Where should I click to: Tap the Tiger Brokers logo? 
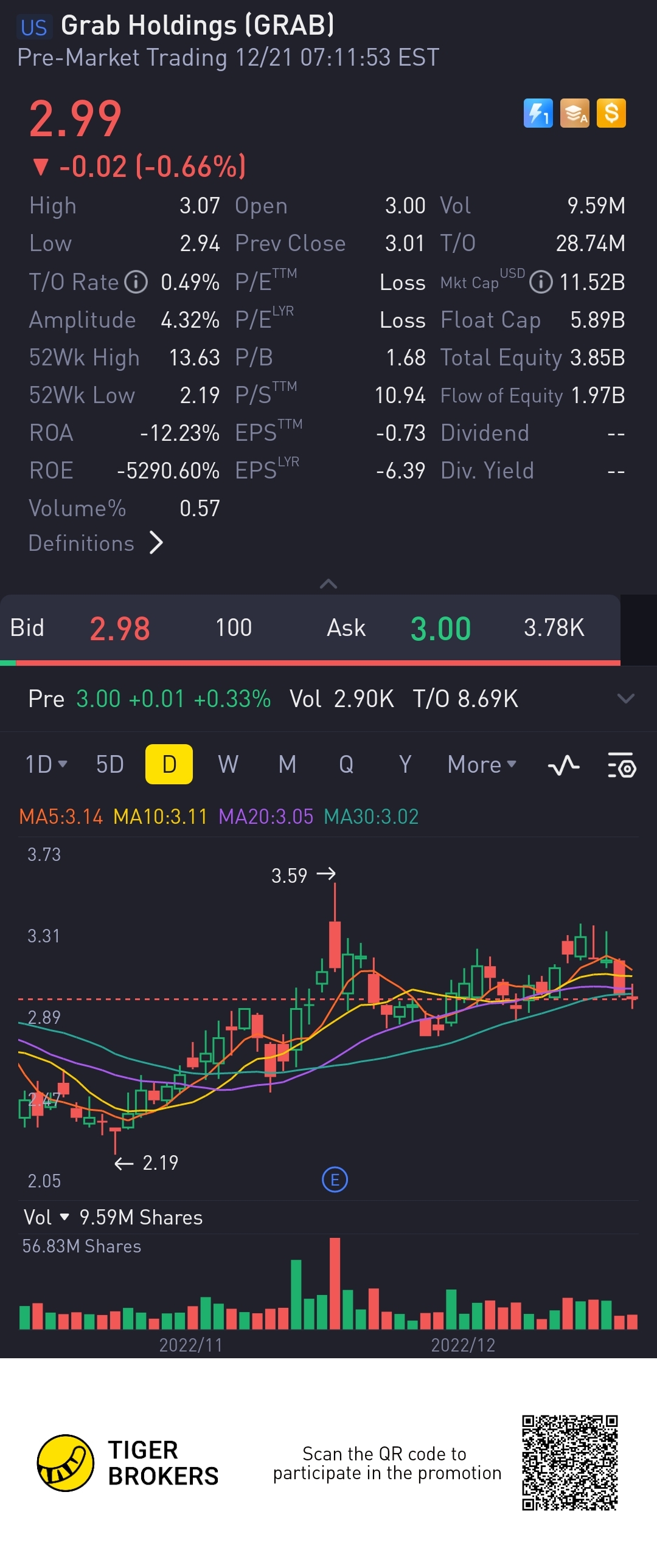tap(128, 1463)
